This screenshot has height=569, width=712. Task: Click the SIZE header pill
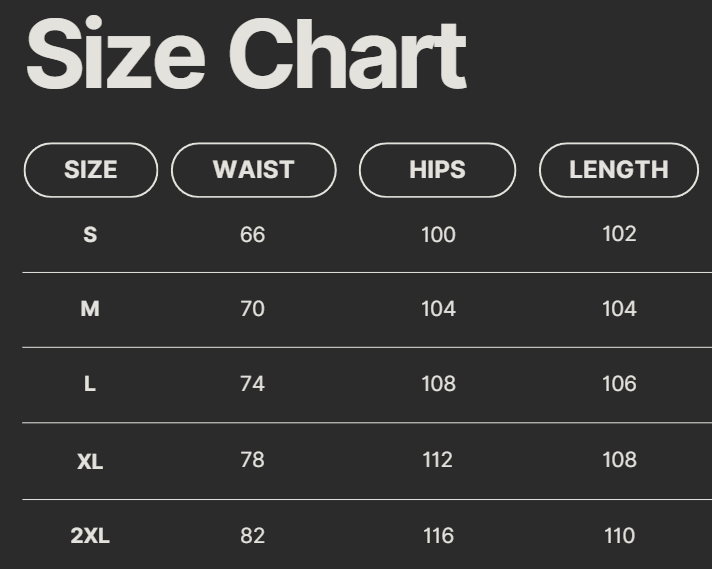pyautogui.click(x=91, y=170)
